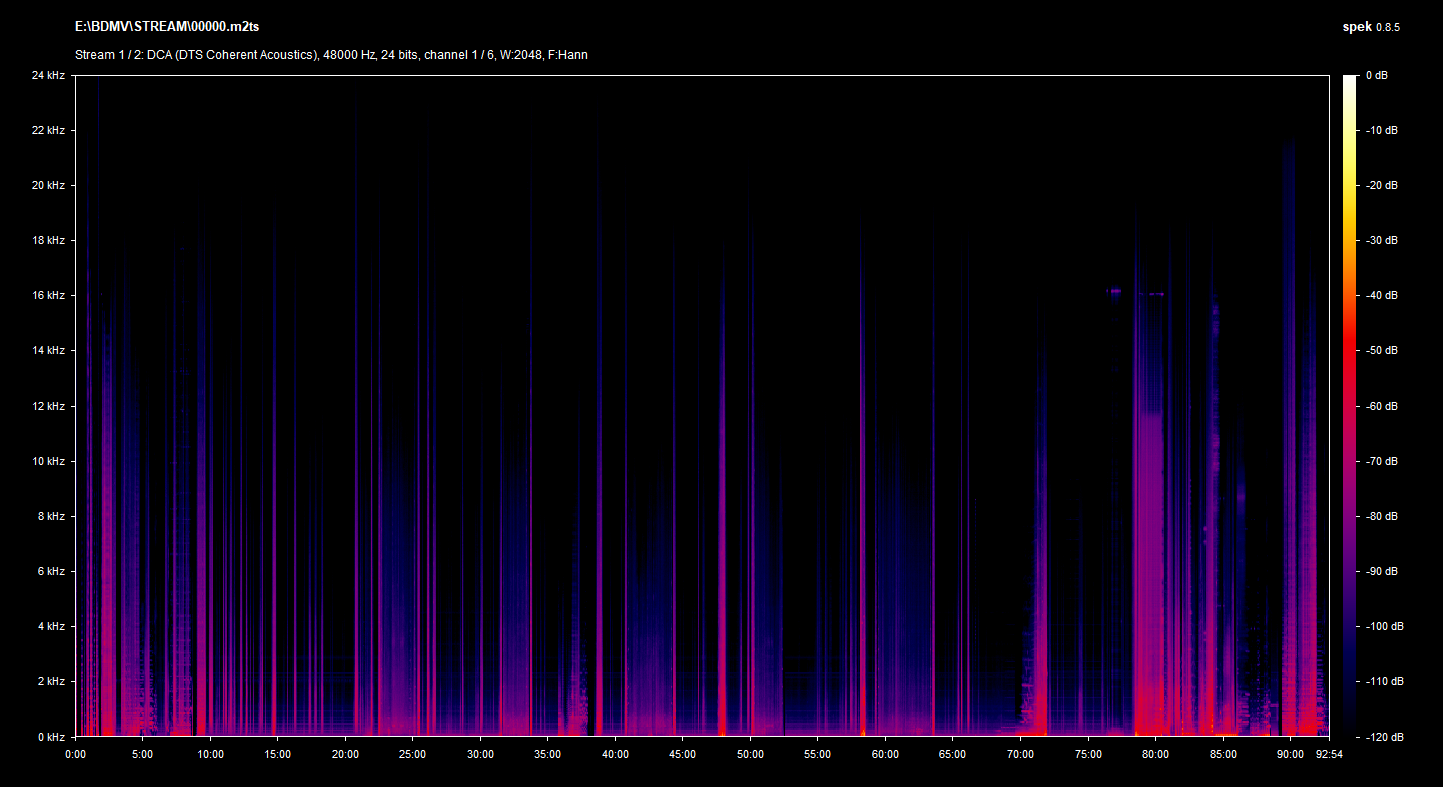This screenshot has width=1443, height=787.
Task: Click the 8 kHz frequency axis label
Action: click(50, 516)
